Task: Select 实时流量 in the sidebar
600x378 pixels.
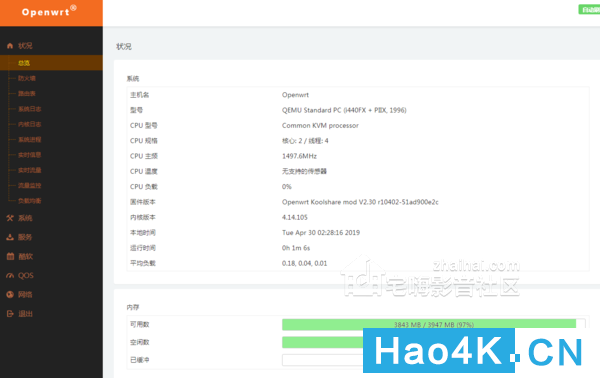Action: point(29,170)
